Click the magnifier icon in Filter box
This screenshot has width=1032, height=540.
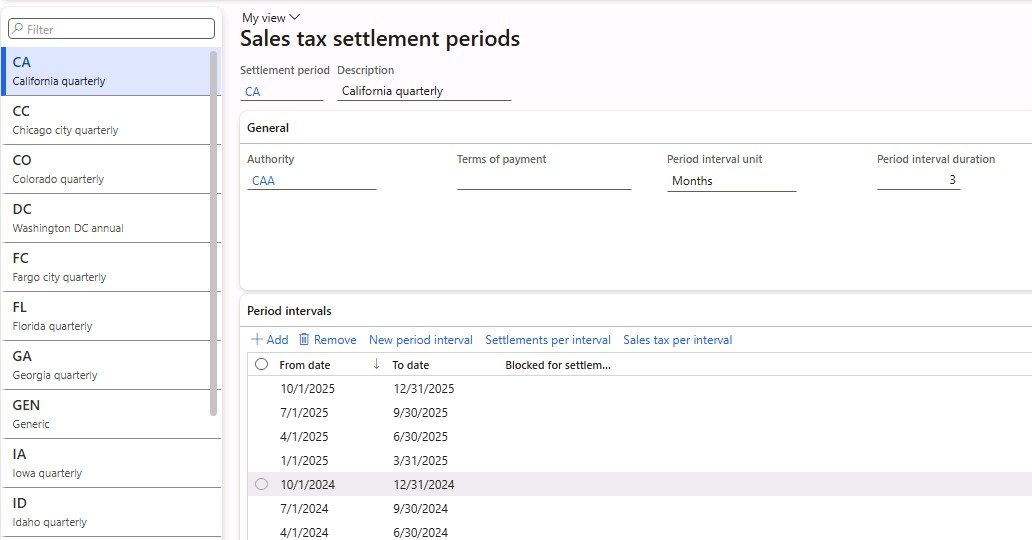click(x=18, y=29)
